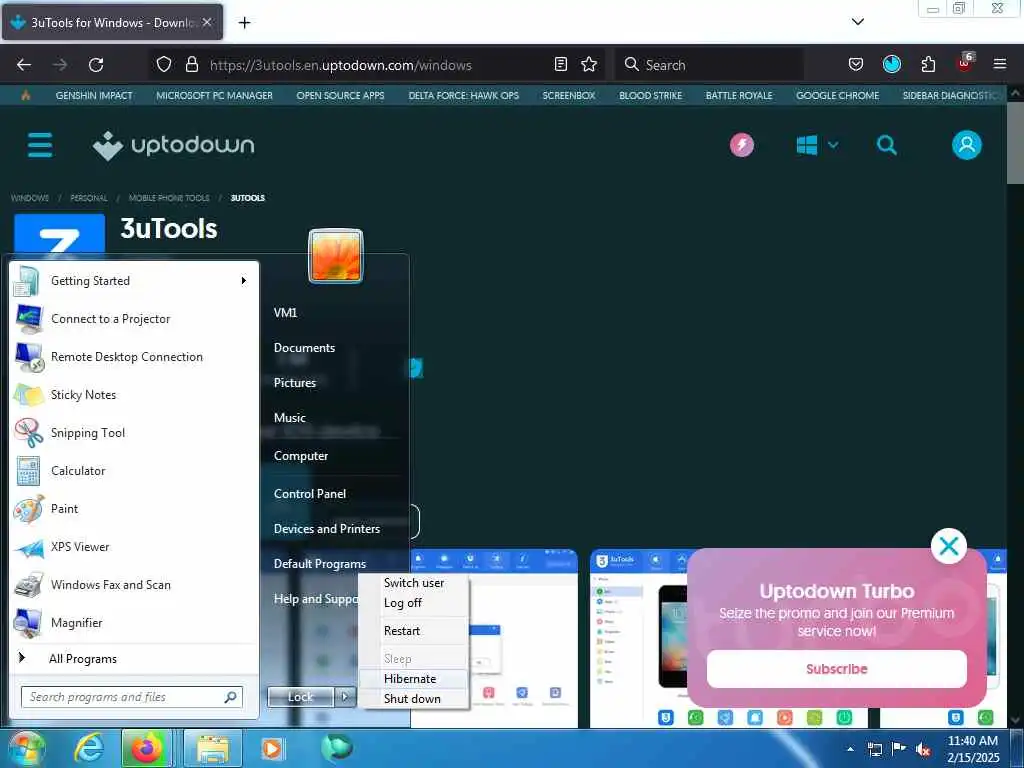1024x768 pixels.
Task: Toggle power options arrow next to Lock
Action: coord(345,697)
